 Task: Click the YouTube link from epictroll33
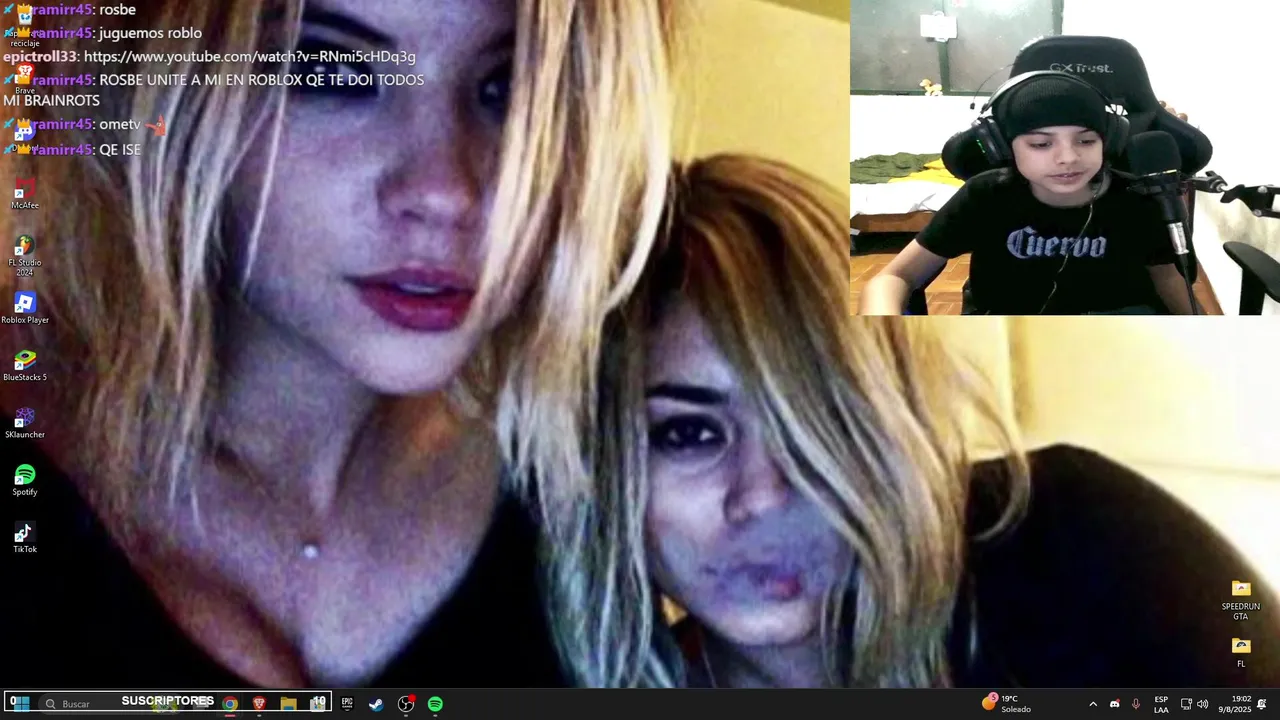[x=249, y=57]
